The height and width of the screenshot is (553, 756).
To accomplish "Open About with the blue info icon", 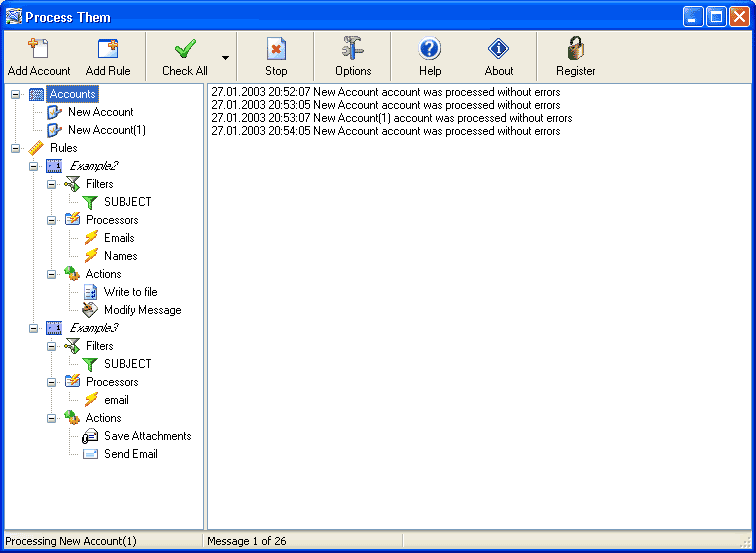I will 499,49.
